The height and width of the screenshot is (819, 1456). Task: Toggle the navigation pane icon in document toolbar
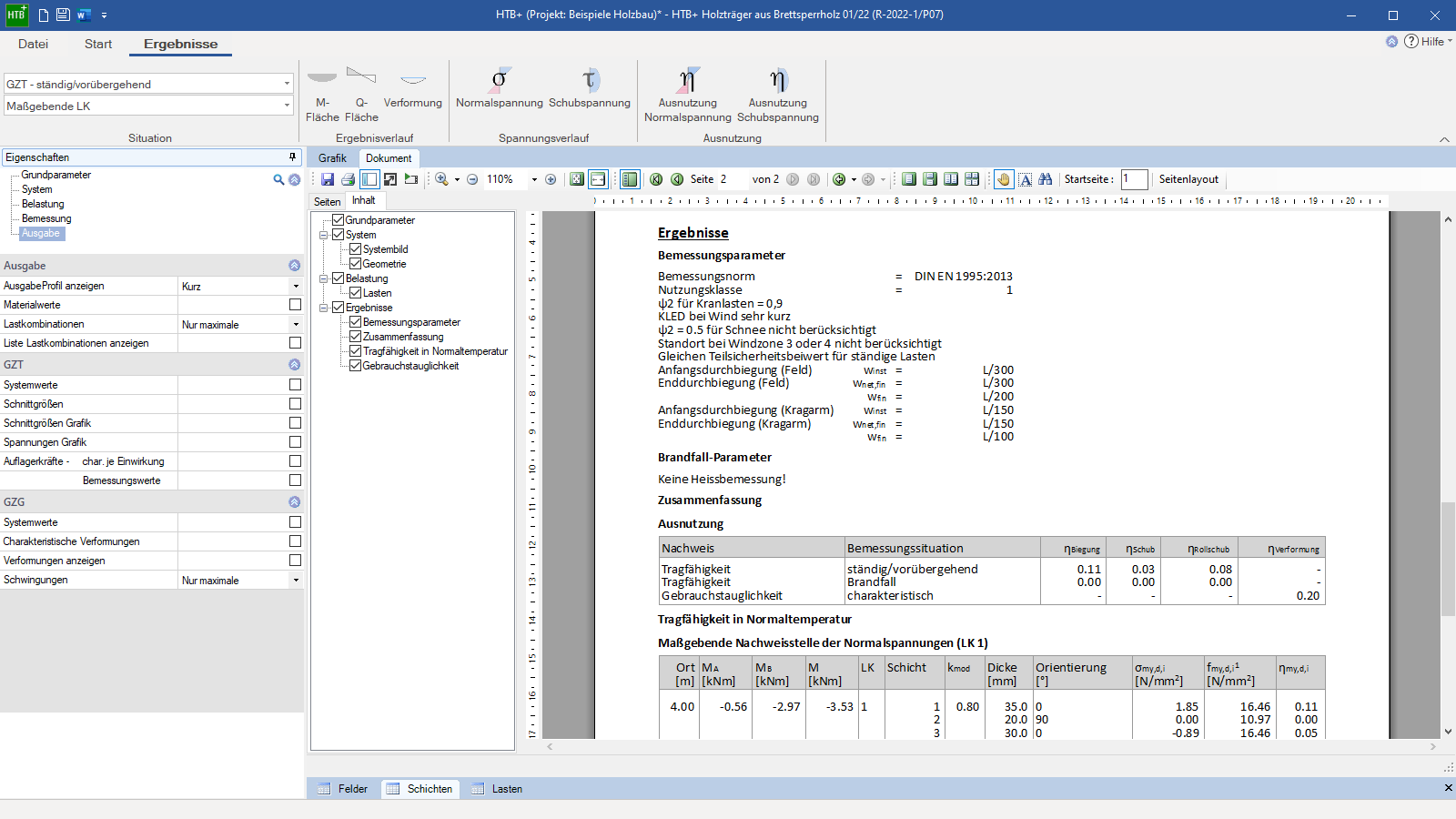click(x=369, y=179)
